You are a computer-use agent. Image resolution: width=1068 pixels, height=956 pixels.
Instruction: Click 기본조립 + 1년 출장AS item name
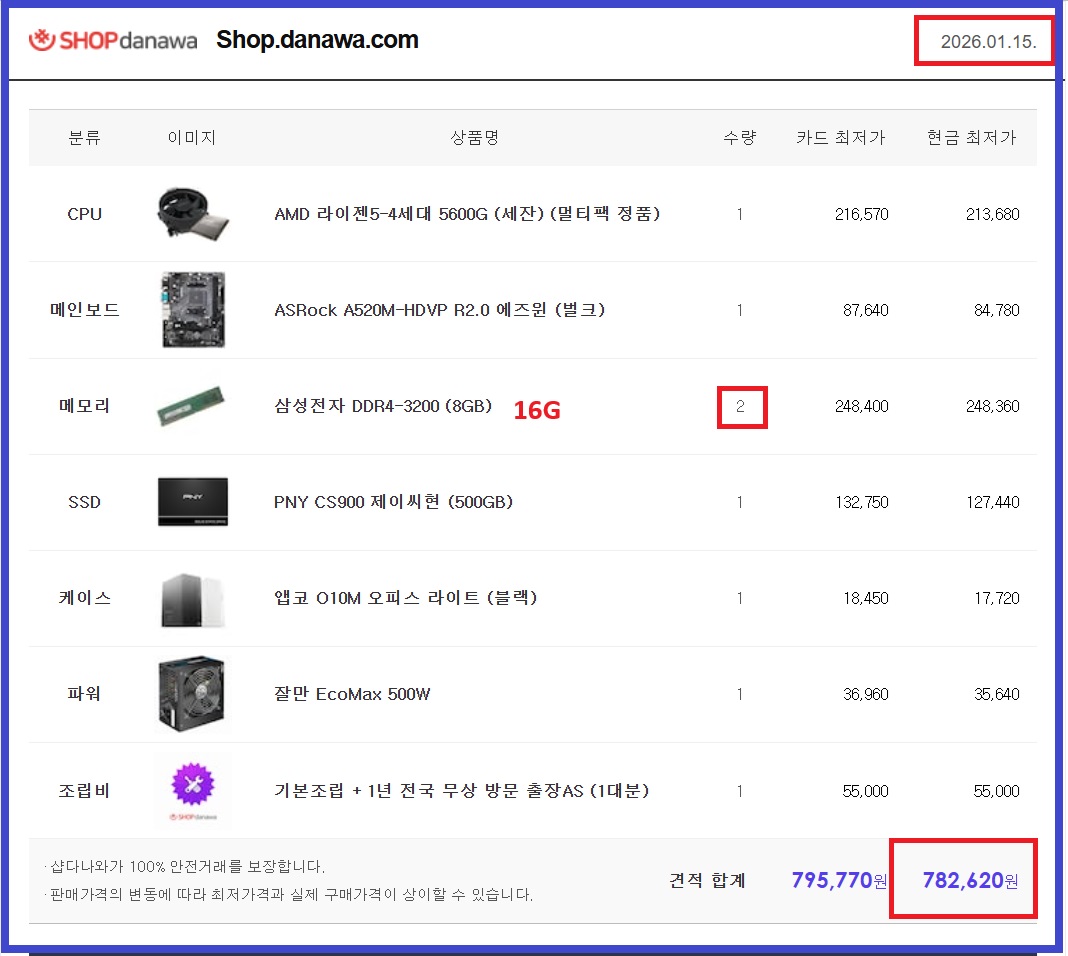pos(462,791)
